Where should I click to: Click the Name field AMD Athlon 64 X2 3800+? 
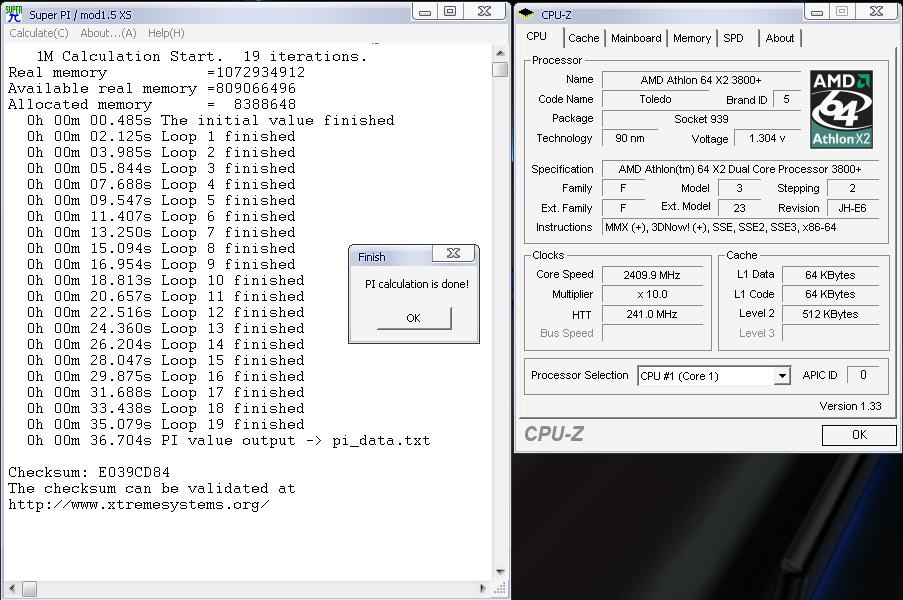[x=701, y=80]
